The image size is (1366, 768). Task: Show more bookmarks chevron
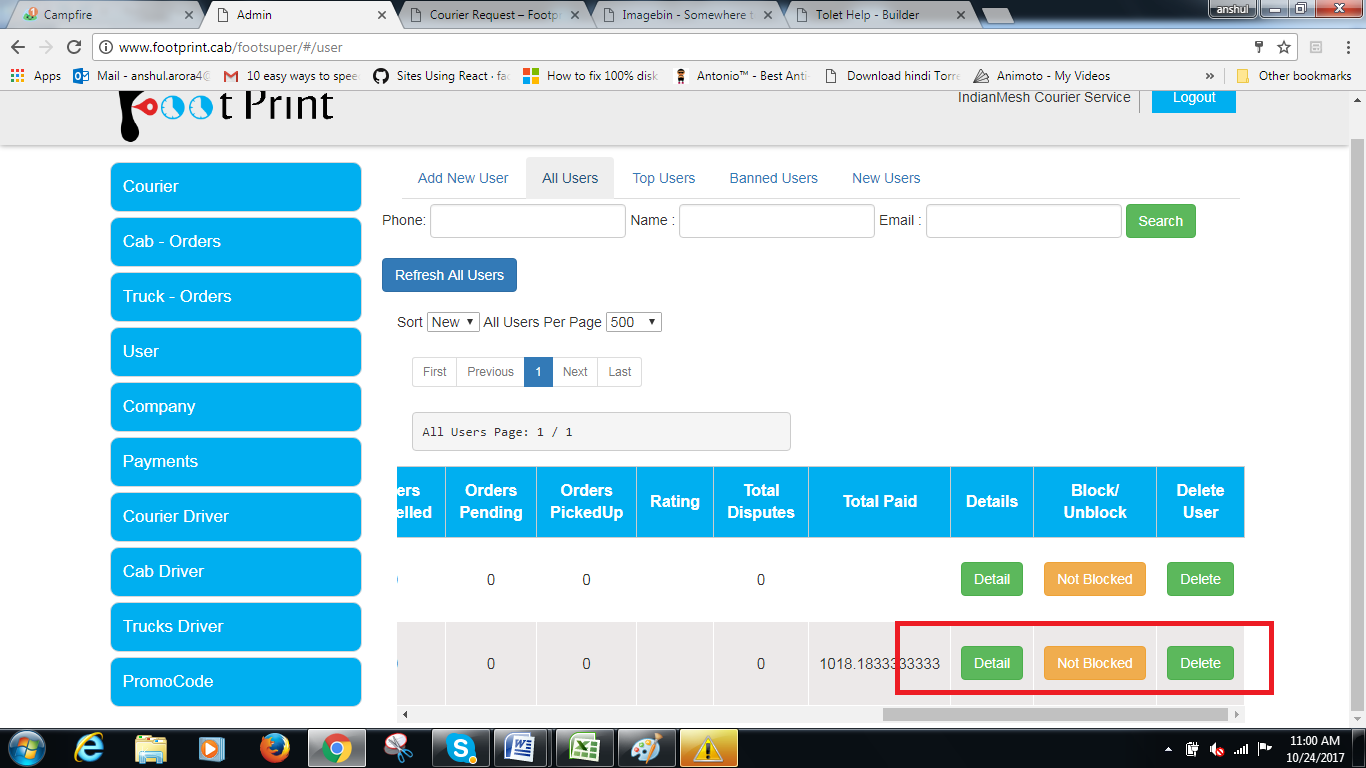pyautogui.click(x=1210, y=76)
